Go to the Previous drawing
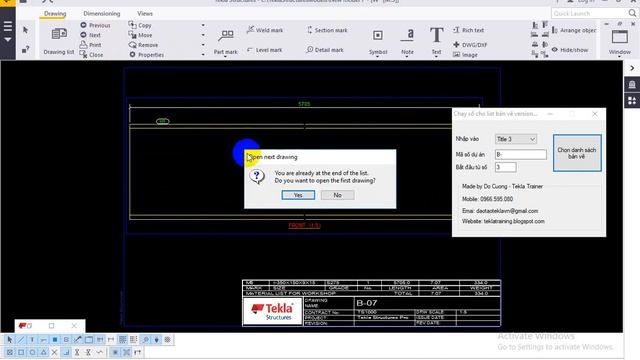 coord(96,25)
